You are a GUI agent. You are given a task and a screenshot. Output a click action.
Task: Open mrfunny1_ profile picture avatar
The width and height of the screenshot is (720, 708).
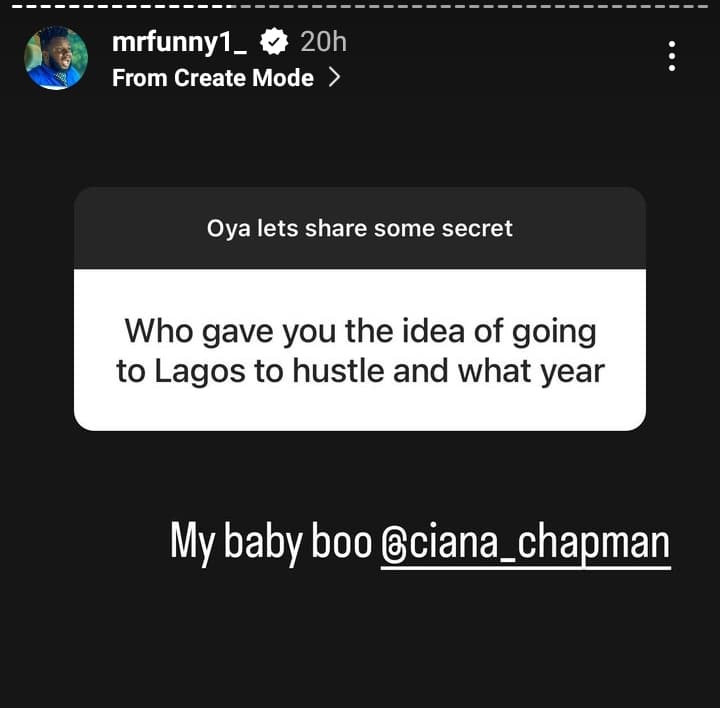[x=56, y=58]
